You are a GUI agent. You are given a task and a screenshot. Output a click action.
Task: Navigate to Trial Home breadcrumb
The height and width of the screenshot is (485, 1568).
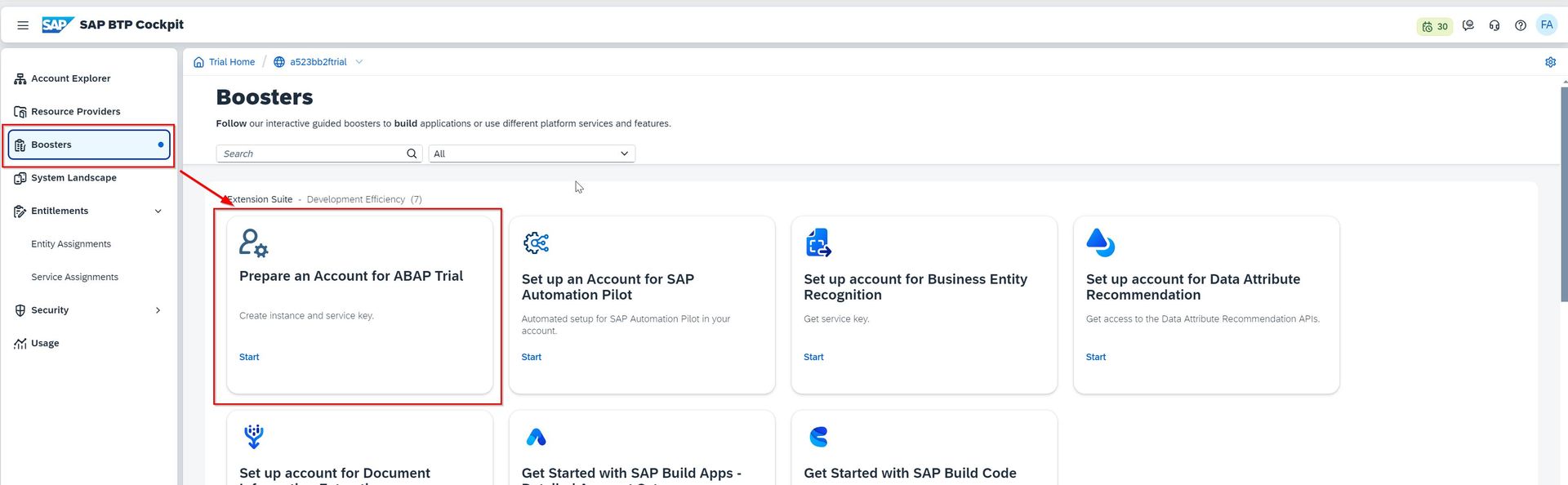[x=232, y=62]
